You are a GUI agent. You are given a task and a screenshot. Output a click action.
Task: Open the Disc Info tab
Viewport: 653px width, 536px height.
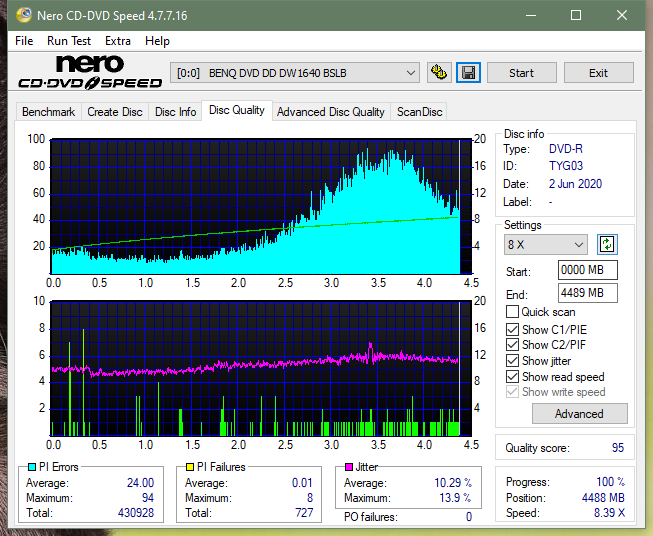pos(175,112)
